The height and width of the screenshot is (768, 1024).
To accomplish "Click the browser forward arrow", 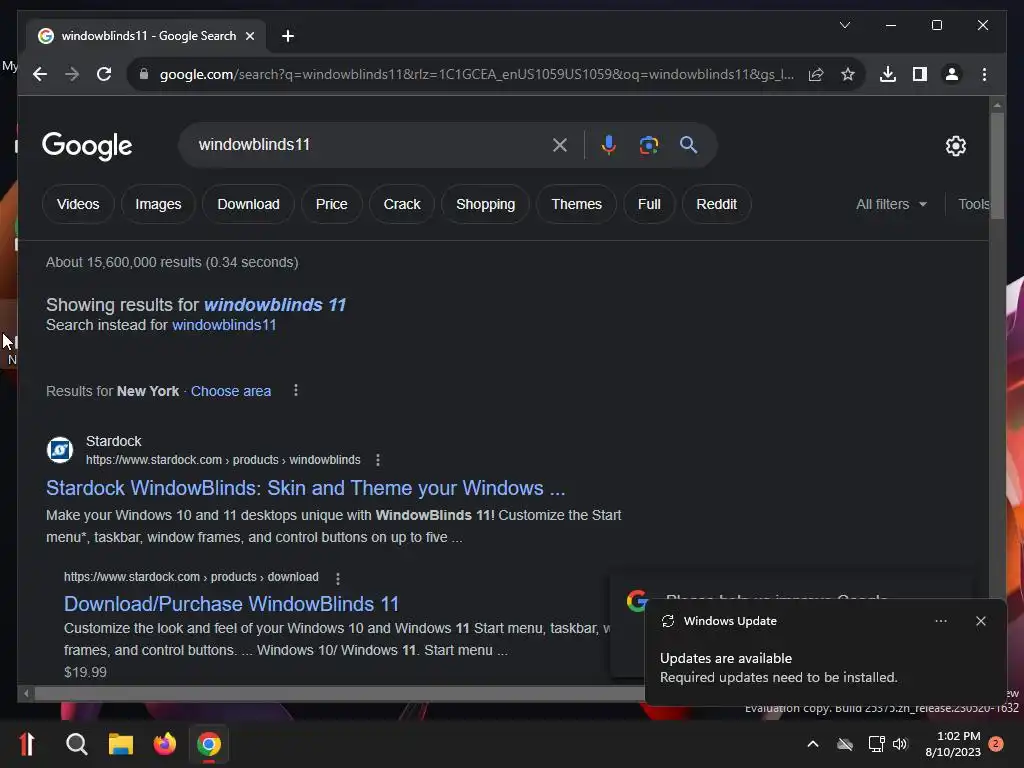I will click(x=72, y=74).
